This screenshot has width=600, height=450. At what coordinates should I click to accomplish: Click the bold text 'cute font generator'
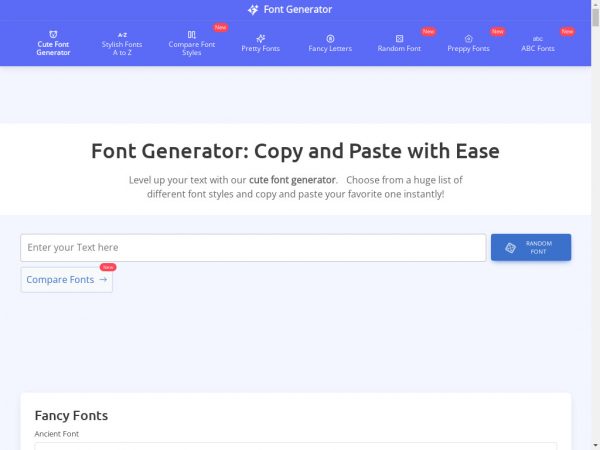point(292,180)
